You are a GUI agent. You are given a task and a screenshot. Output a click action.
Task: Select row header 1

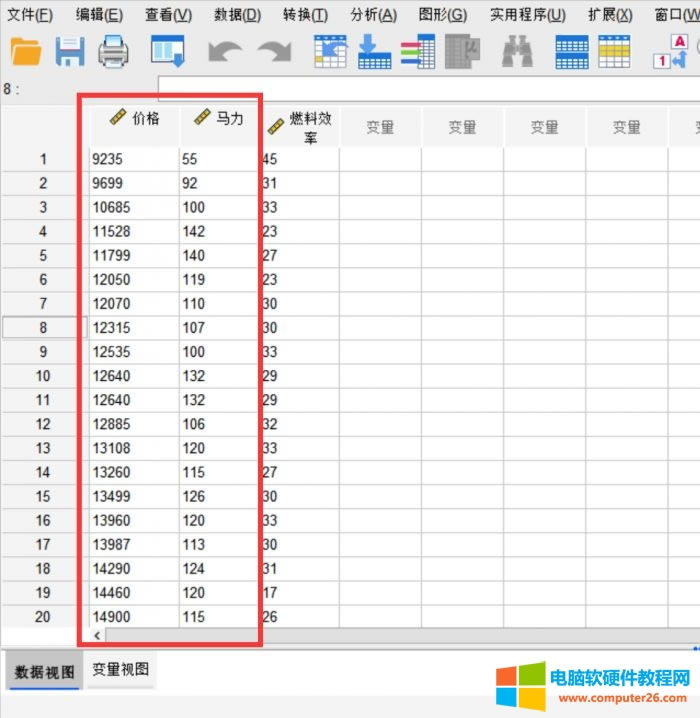pos(43,159)
